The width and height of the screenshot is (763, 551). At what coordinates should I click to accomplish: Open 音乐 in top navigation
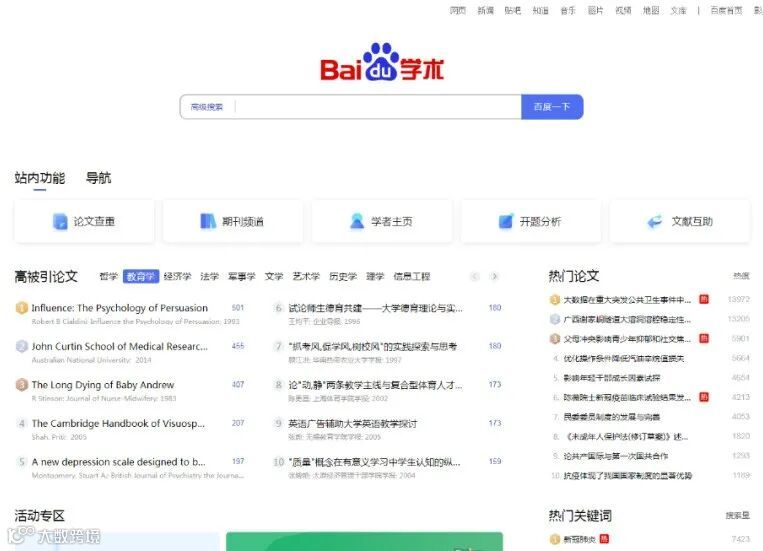coord(567,10)
